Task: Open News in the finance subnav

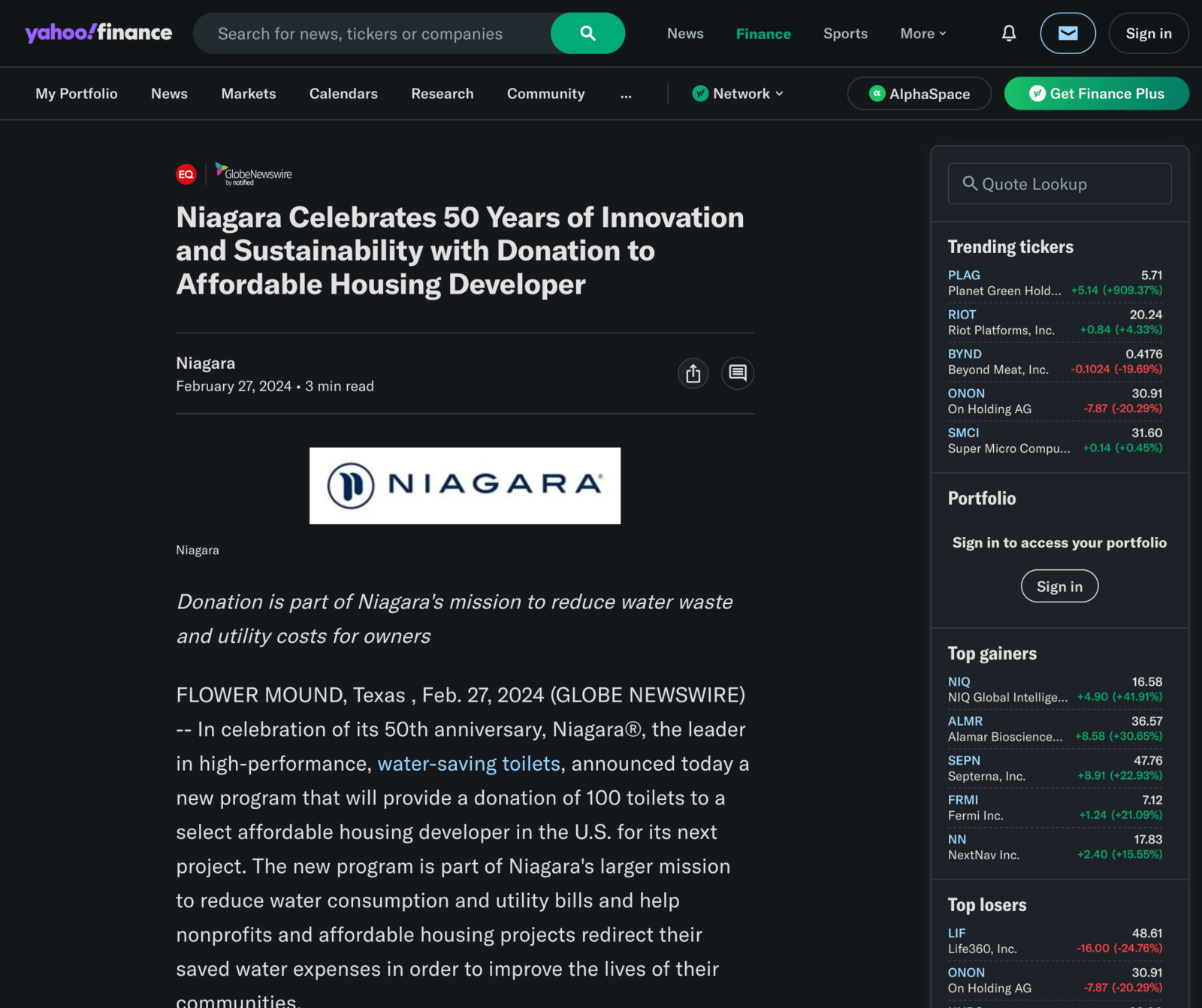Action: click(169, 93)
